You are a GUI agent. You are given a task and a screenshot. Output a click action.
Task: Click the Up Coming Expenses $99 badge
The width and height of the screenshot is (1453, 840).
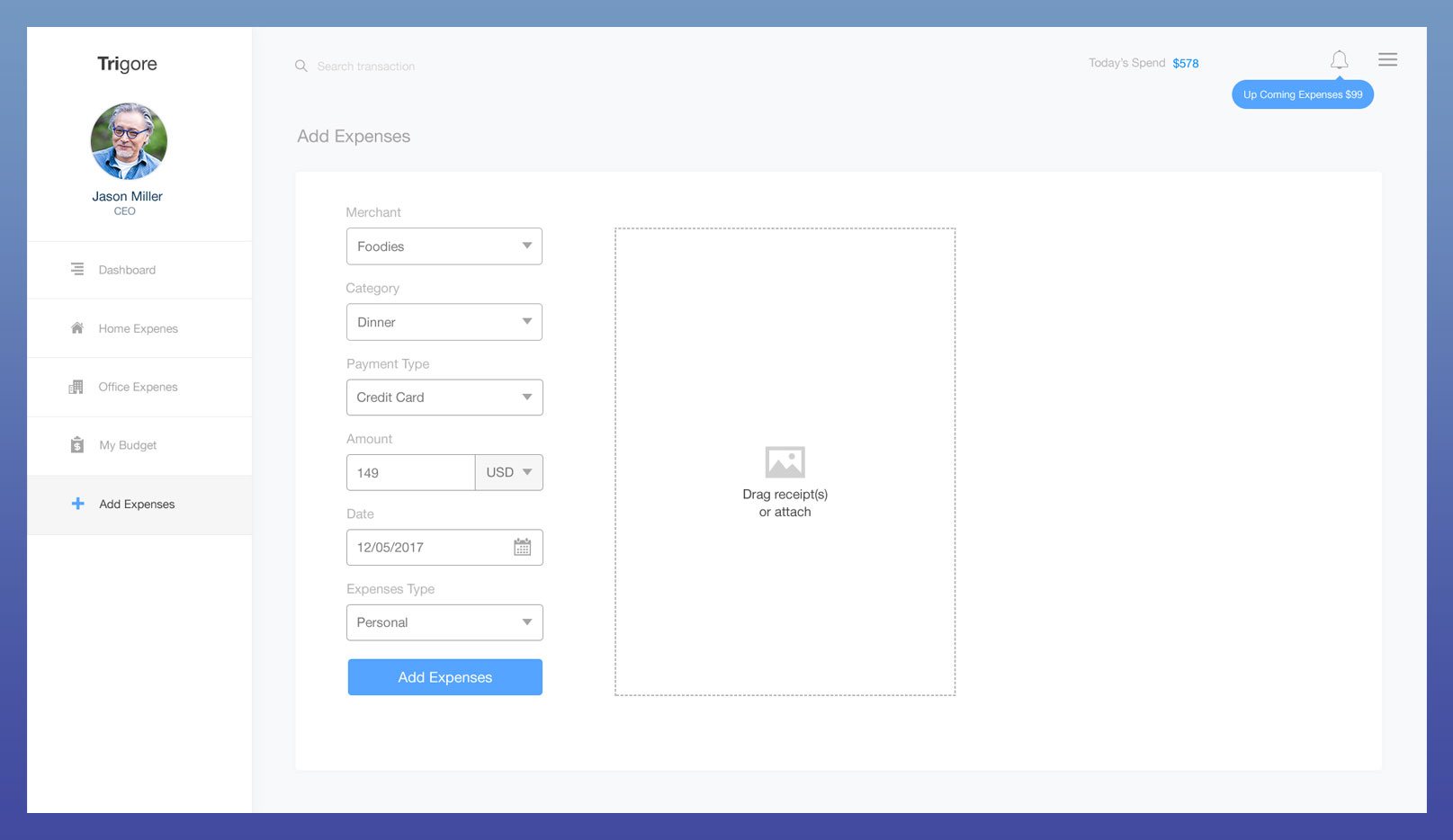click(x=1302, y=94)
